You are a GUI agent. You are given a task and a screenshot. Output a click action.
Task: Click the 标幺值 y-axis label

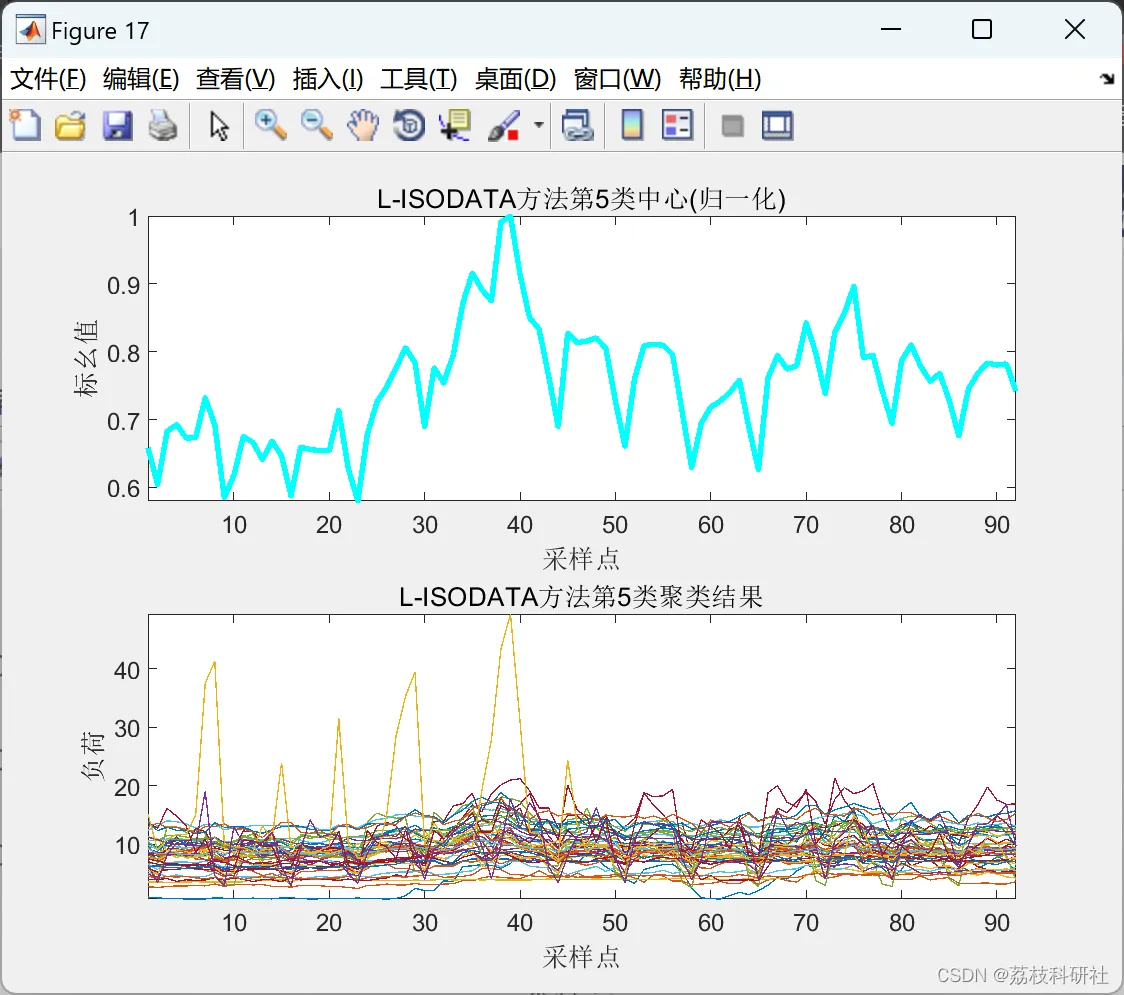coord(85,358)
